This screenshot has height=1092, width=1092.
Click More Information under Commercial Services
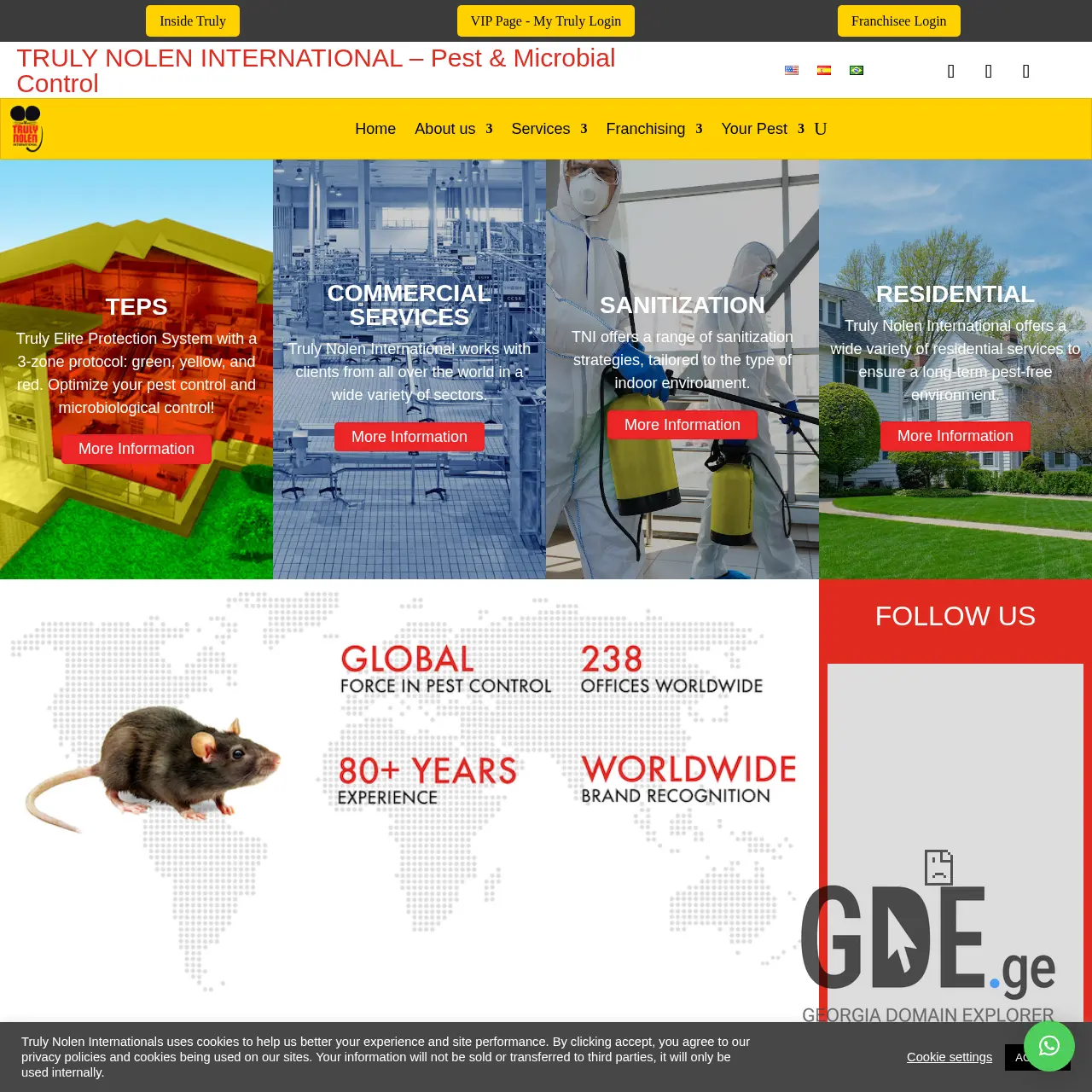pos(409,437)
